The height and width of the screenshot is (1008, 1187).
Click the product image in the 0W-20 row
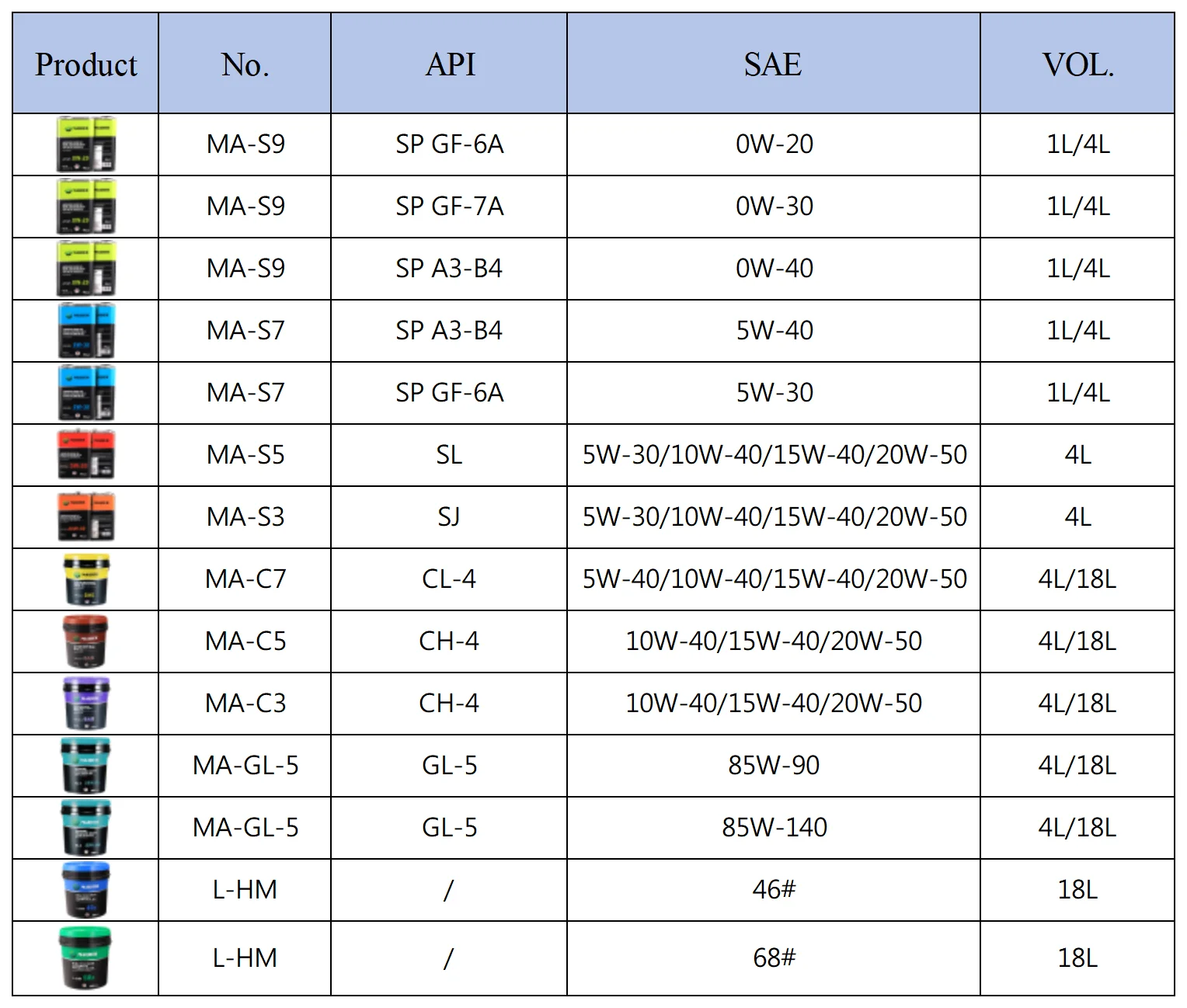pyautogui.click(x=85, y=144)
